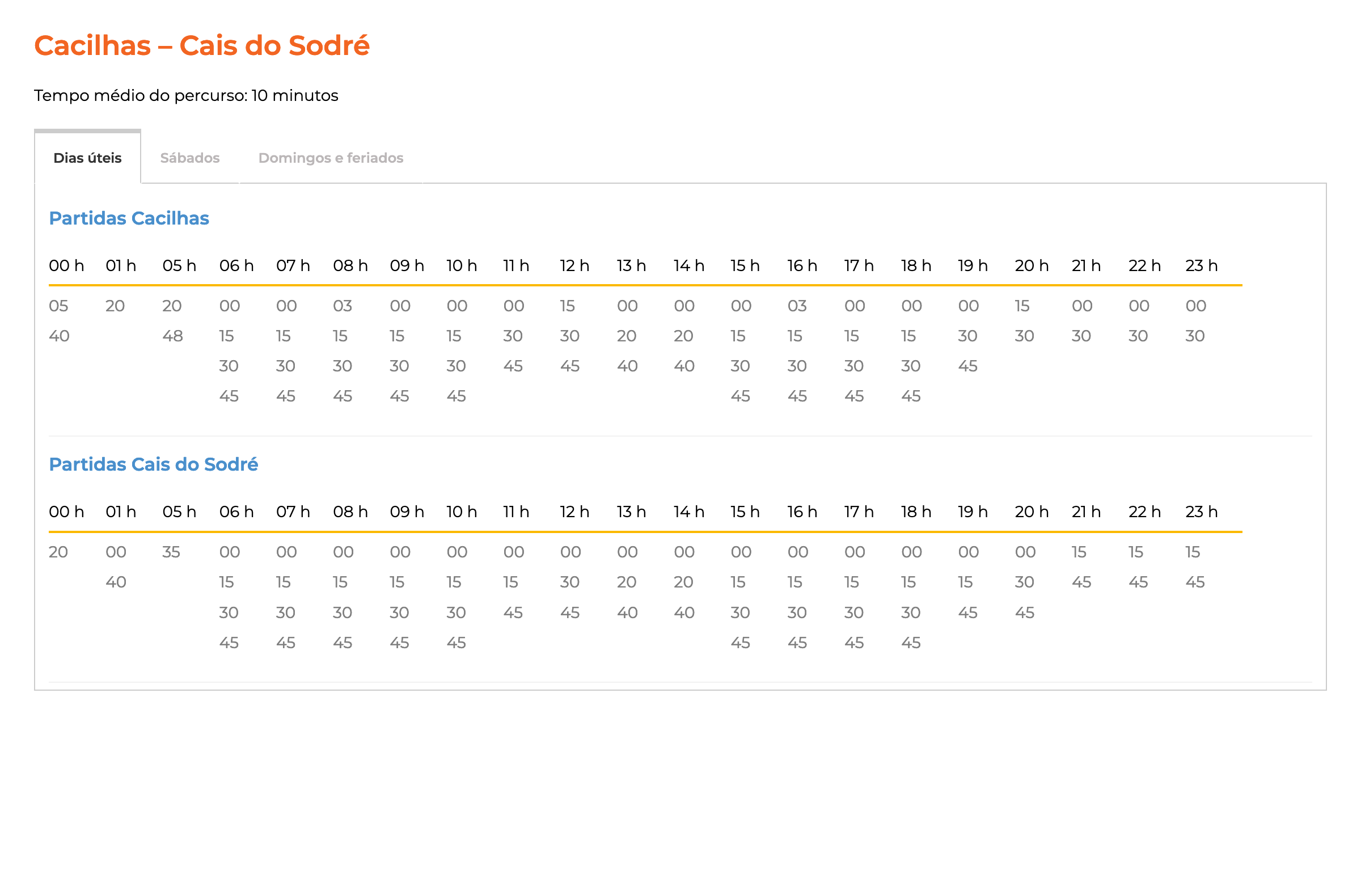This screenshot has height=896, width=1361.
Task: Click the 40 departure under 14 h Cacilhas
Action: coord(684,366)
